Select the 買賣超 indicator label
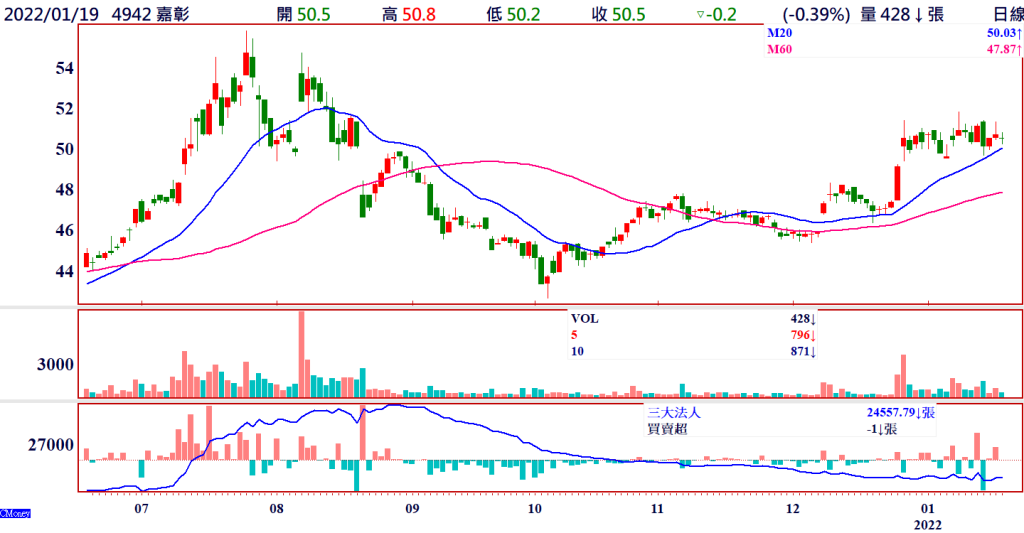Viewport: 1024px width, 533px height. (666, 429)
